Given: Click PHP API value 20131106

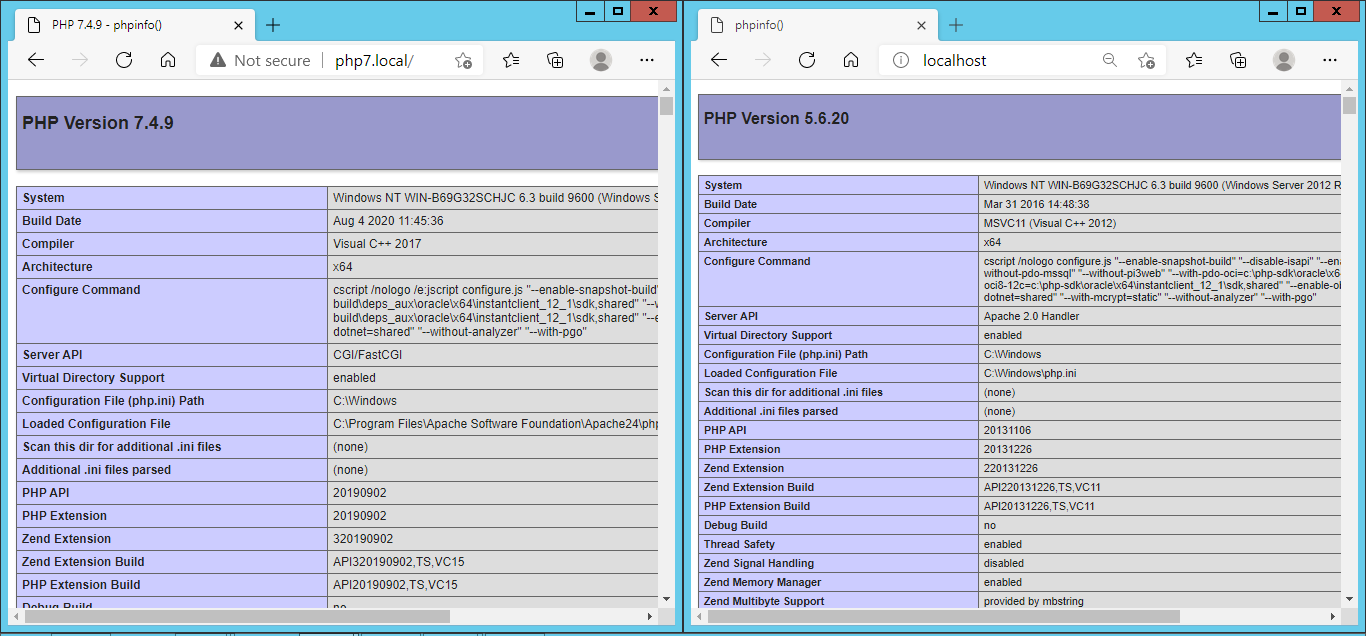Looking at the screenshot, I should point(1007,430).
